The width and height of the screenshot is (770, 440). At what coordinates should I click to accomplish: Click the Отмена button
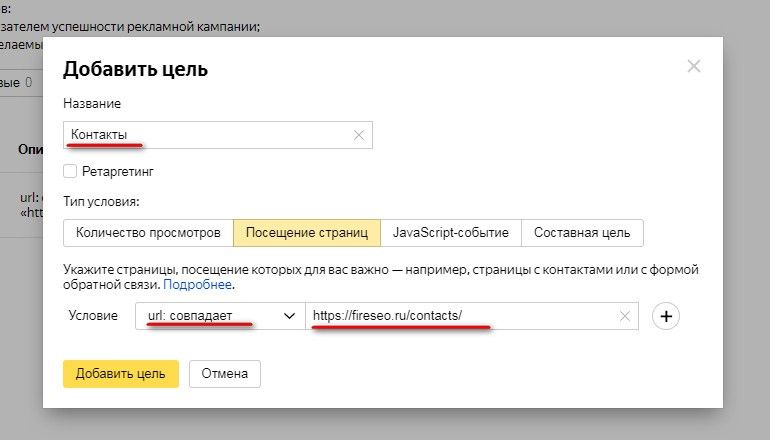tap(225, 374)
